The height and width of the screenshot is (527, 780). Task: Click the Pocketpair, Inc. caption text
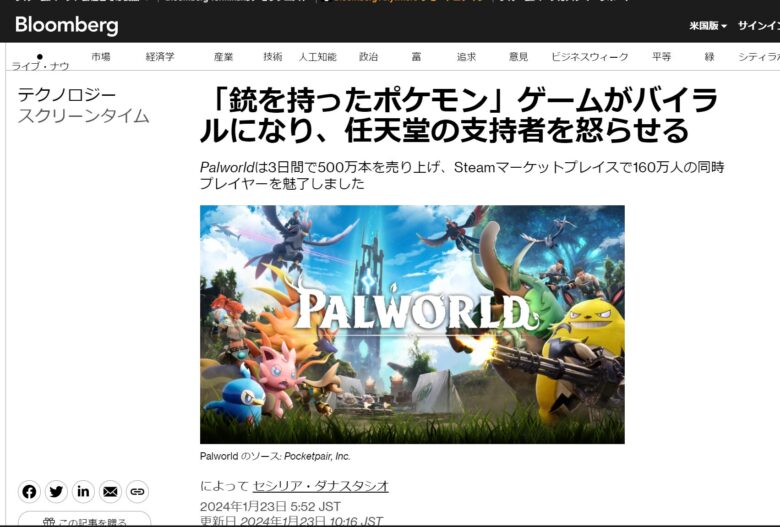coord(317,456)
